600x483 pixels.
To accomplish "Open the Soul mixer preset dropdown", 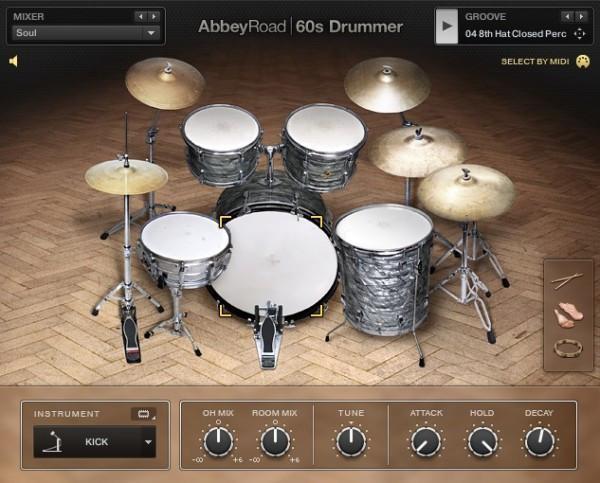I will [x=86, y=33].
